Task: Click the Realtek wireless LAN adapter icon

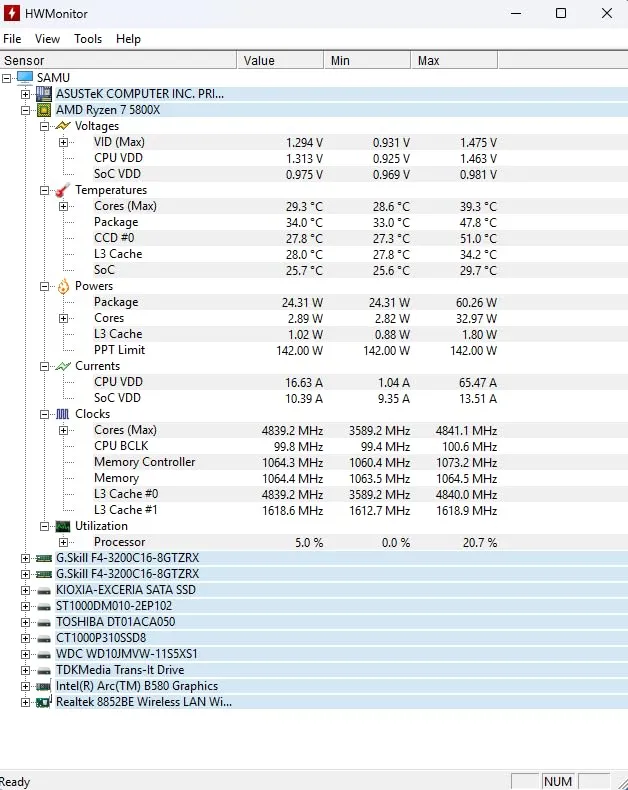Action: 44,702
